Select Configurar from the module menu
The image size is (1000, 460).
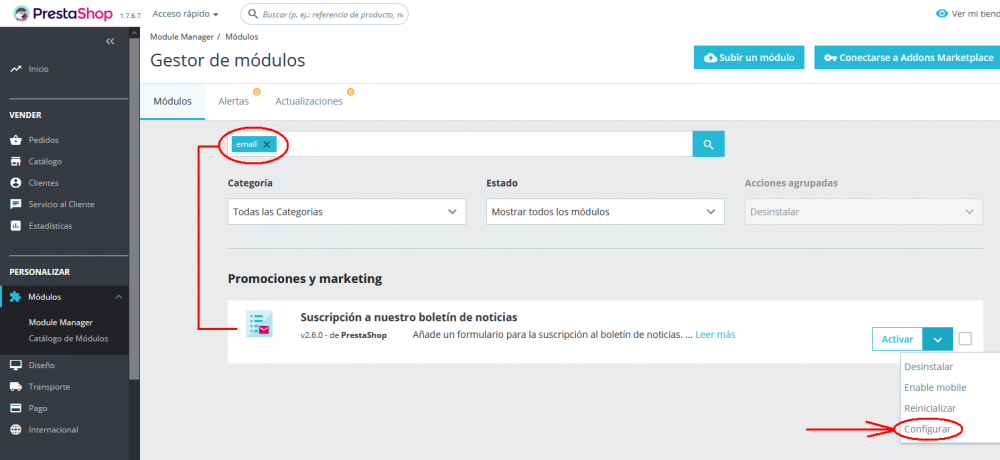click(x=927, y=429)
